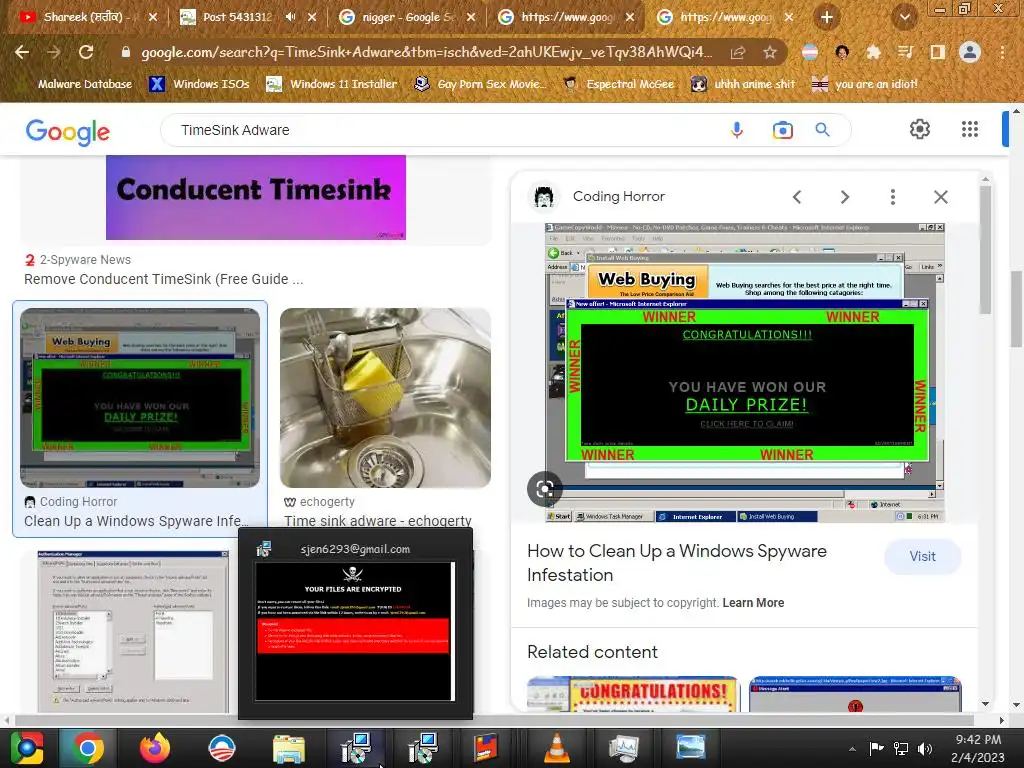Show next image in preview panel
The image size is (1024, 768).
pos(844,197)
